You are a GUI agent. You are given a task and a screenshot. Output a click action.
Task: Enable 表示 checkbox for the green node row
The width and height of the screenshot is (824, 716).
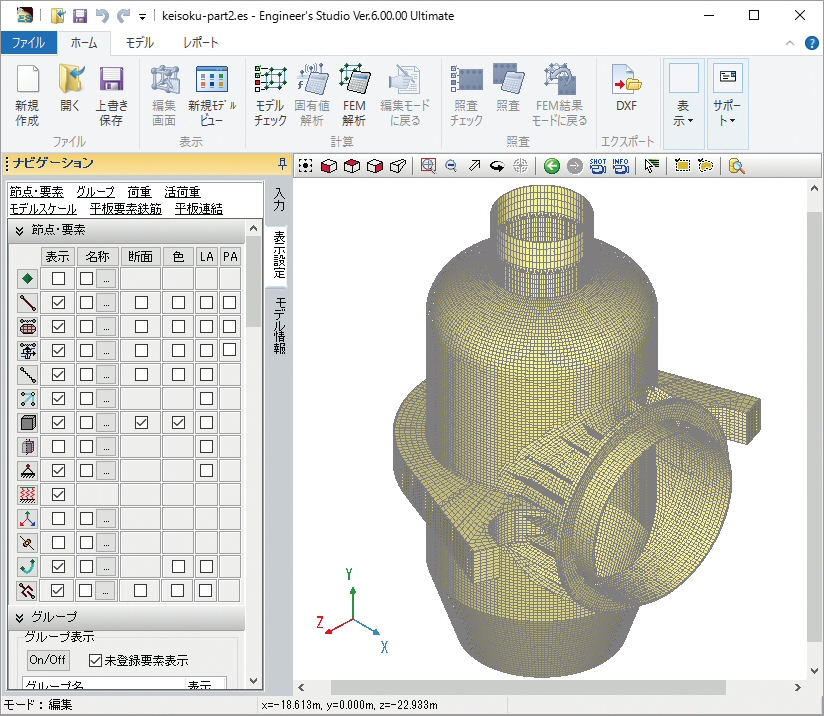59,278
